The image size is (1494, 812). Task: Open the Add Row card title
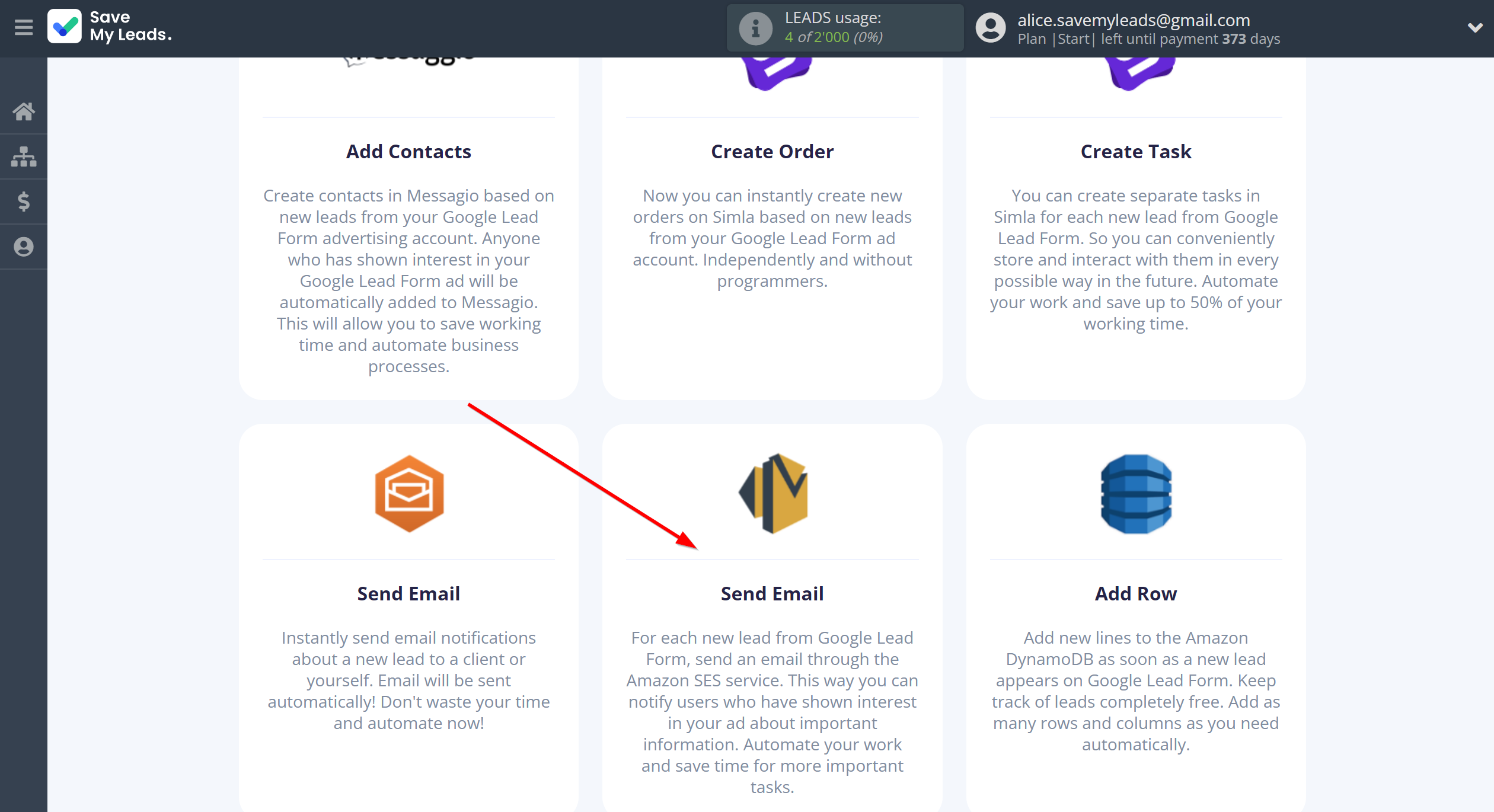pos(1136,594)
